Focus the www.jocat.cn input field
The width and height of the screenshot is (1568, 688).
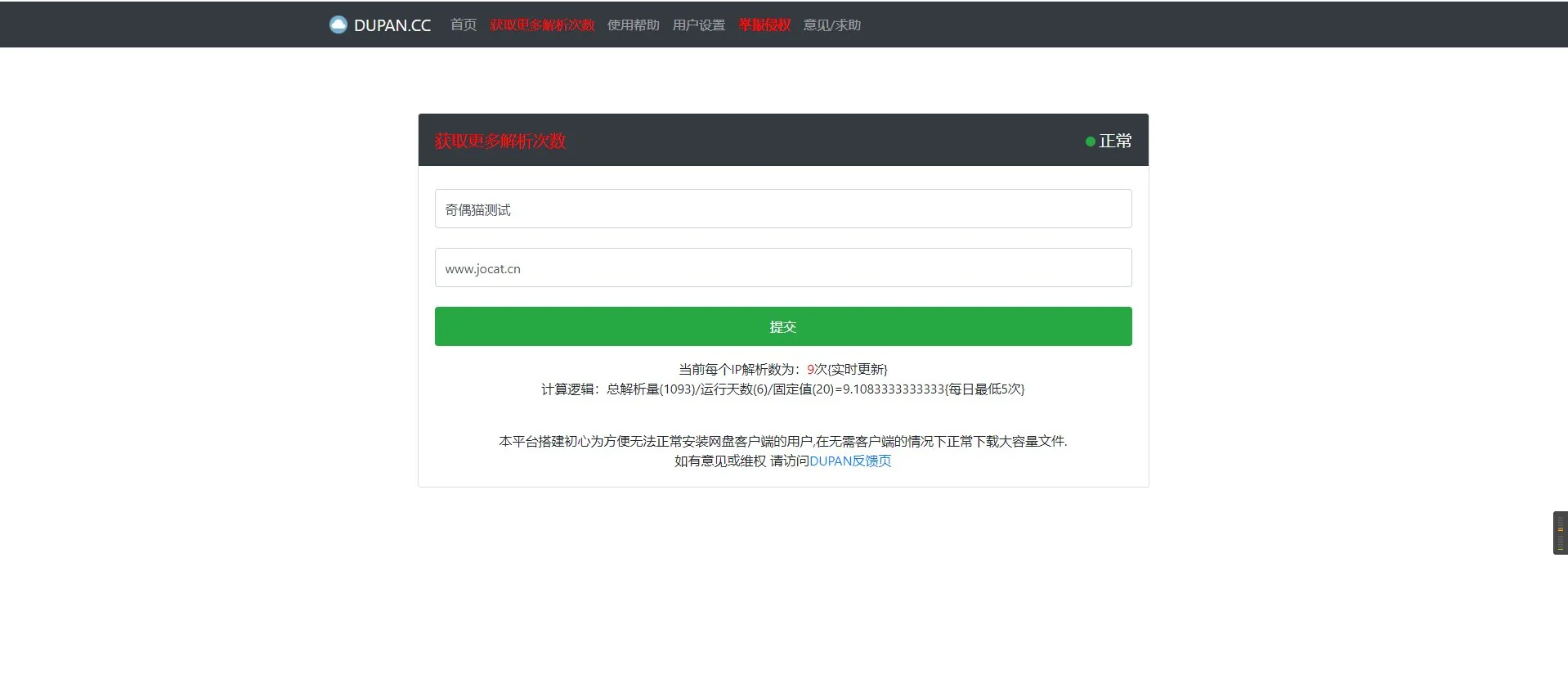tap(782, 268)
